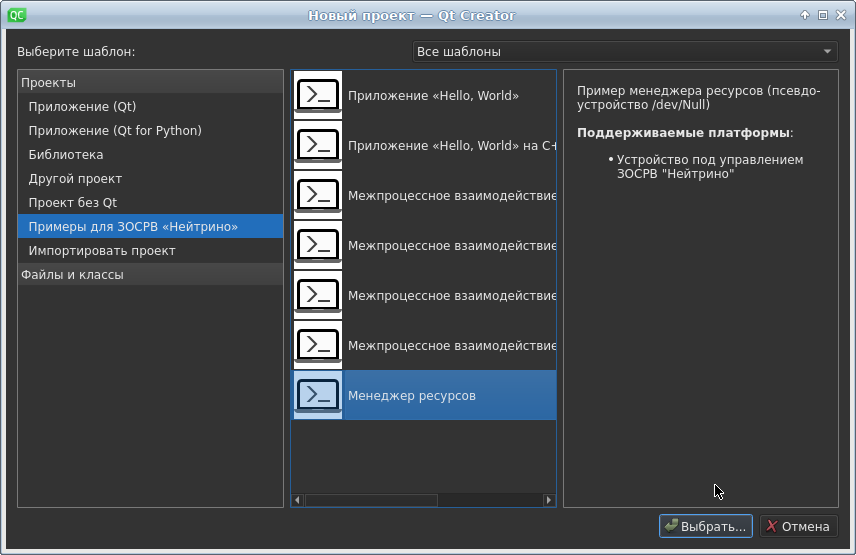The width and height of the screenshot is (856, 555).
Task: Click the «Hello, World» на C++ template icon
Action: pyautogui.click(x=318, y=145)
